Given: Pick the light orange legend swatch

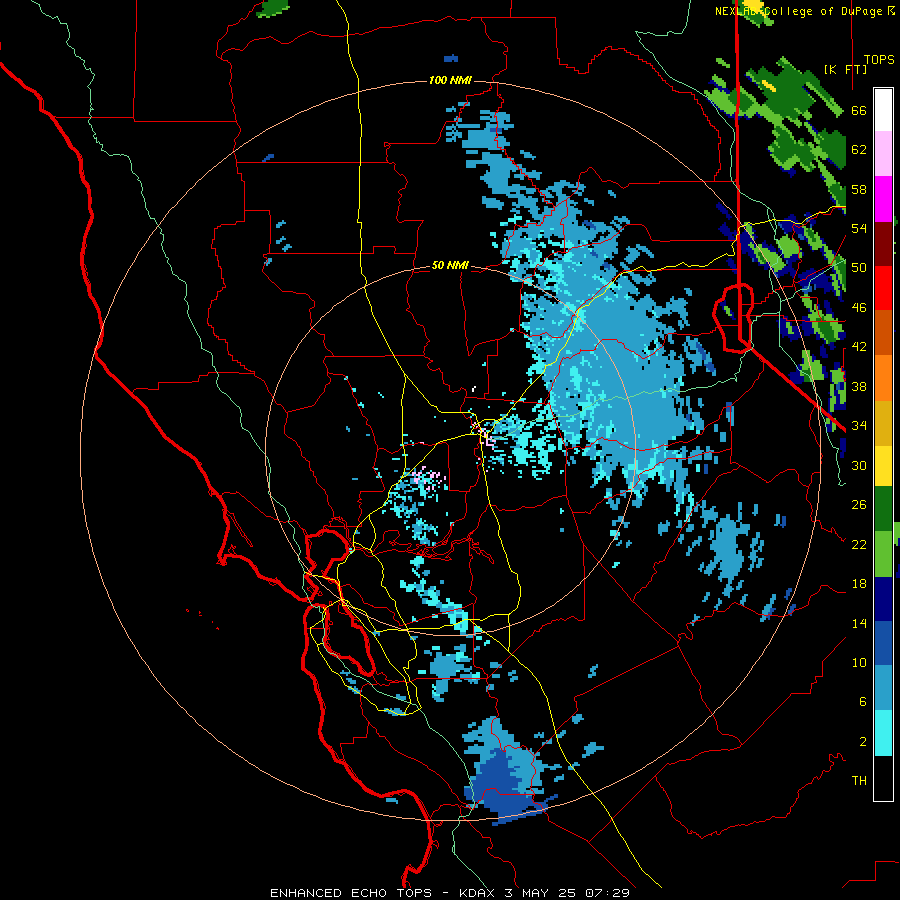Looking at the screenshot, I should (x=883, y=378).
